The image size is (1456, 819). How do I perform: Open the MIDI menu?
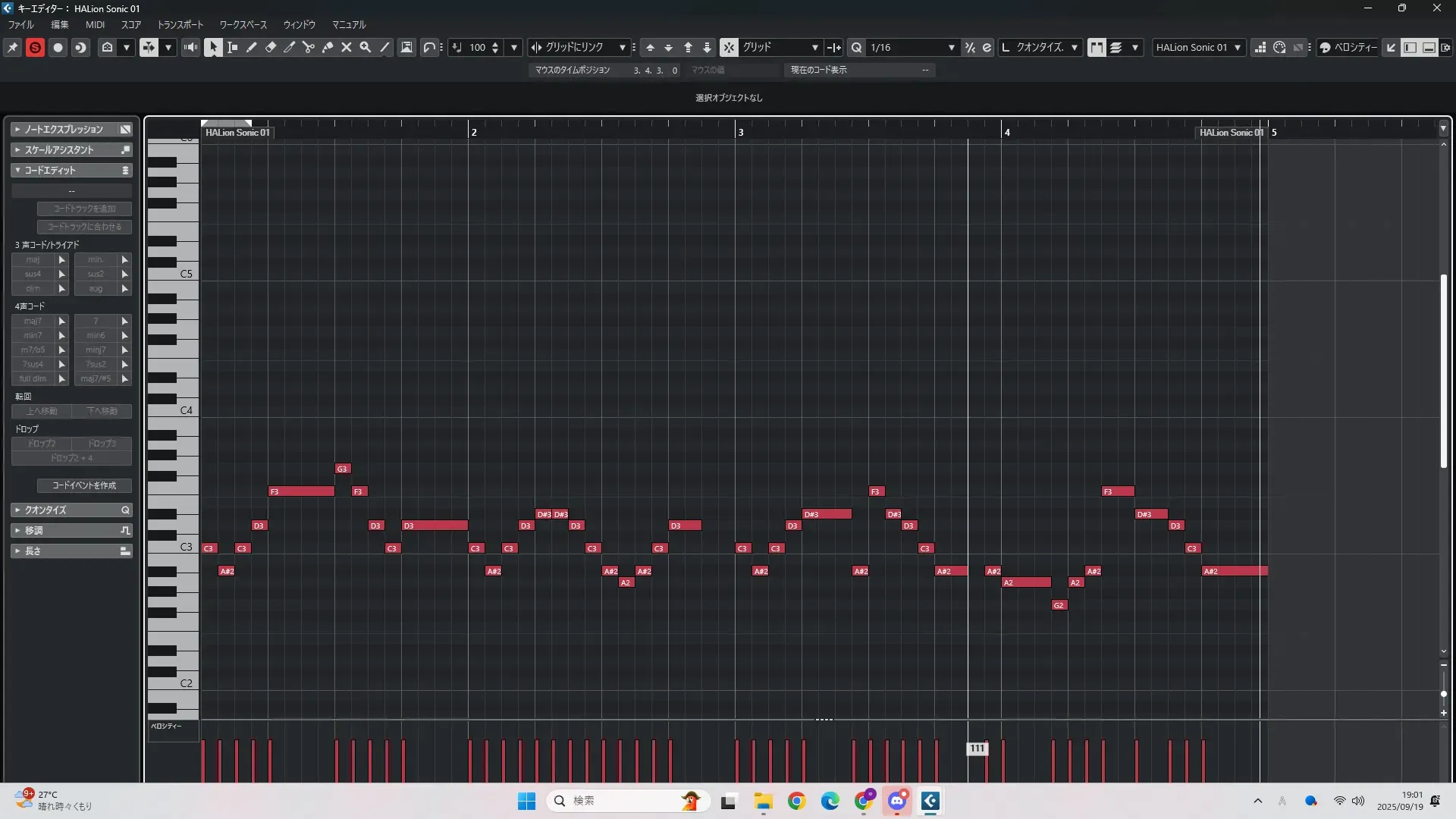coord(95,24)
